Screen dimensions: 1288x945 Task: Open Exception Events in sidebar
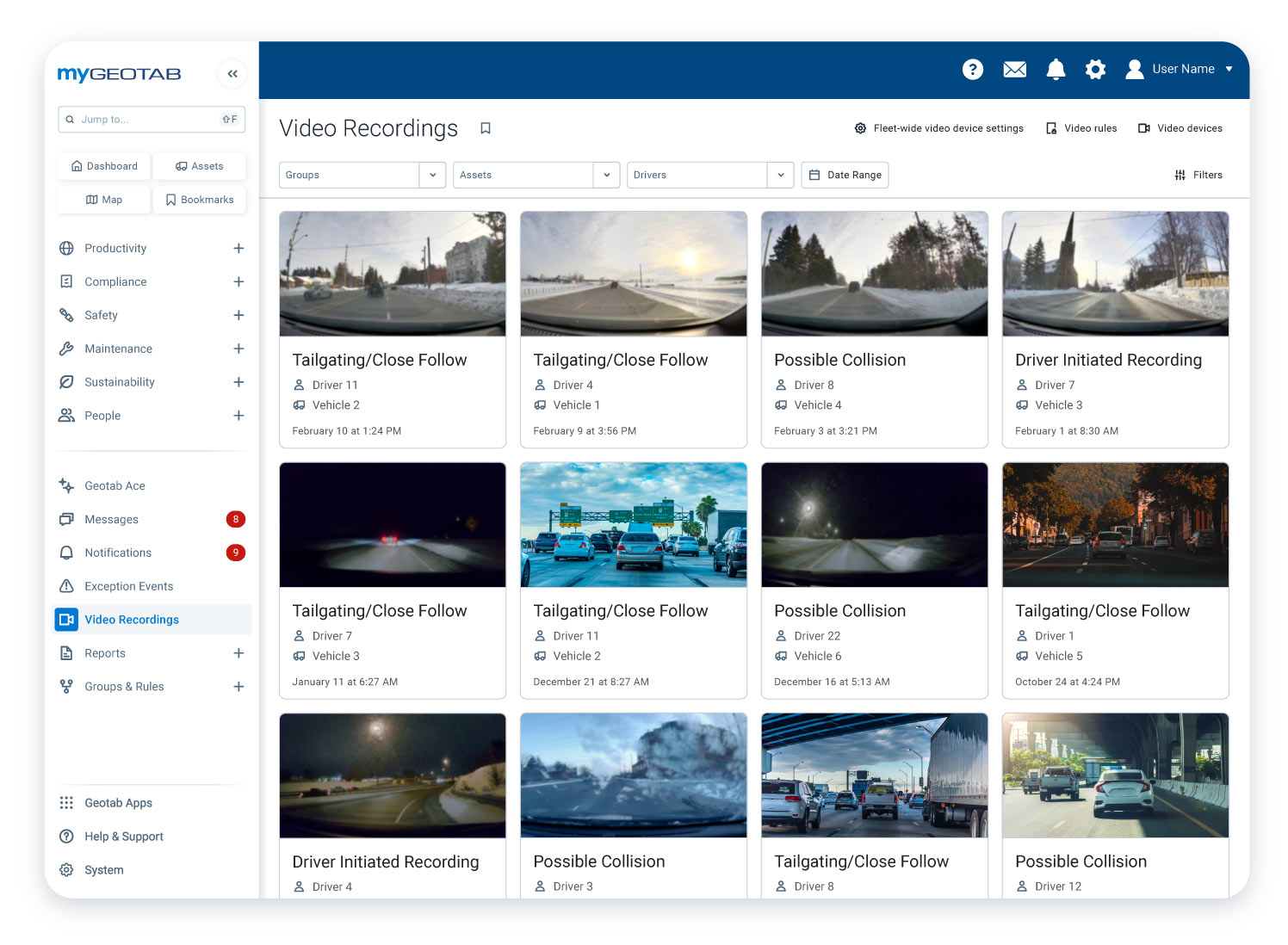[x=128, y=586]
